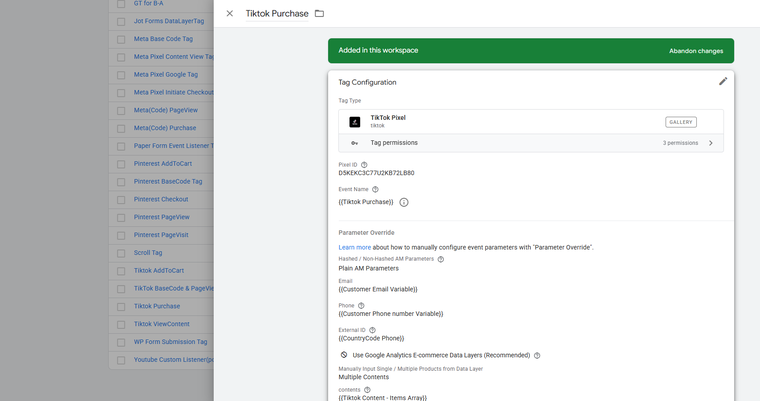Open the Tag permissions row
760x401 pixels.
[x=531, y=143]
